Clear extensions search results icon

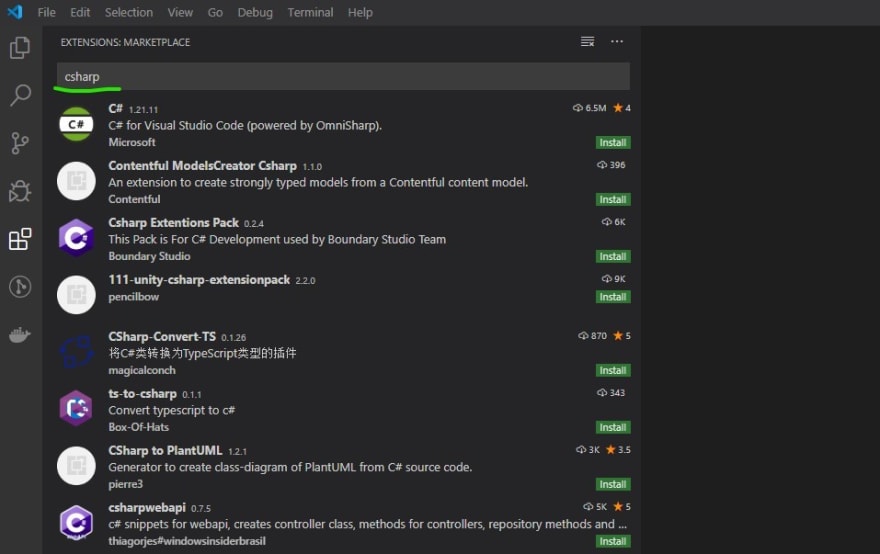pyautogui.click(x=587, y=42)
